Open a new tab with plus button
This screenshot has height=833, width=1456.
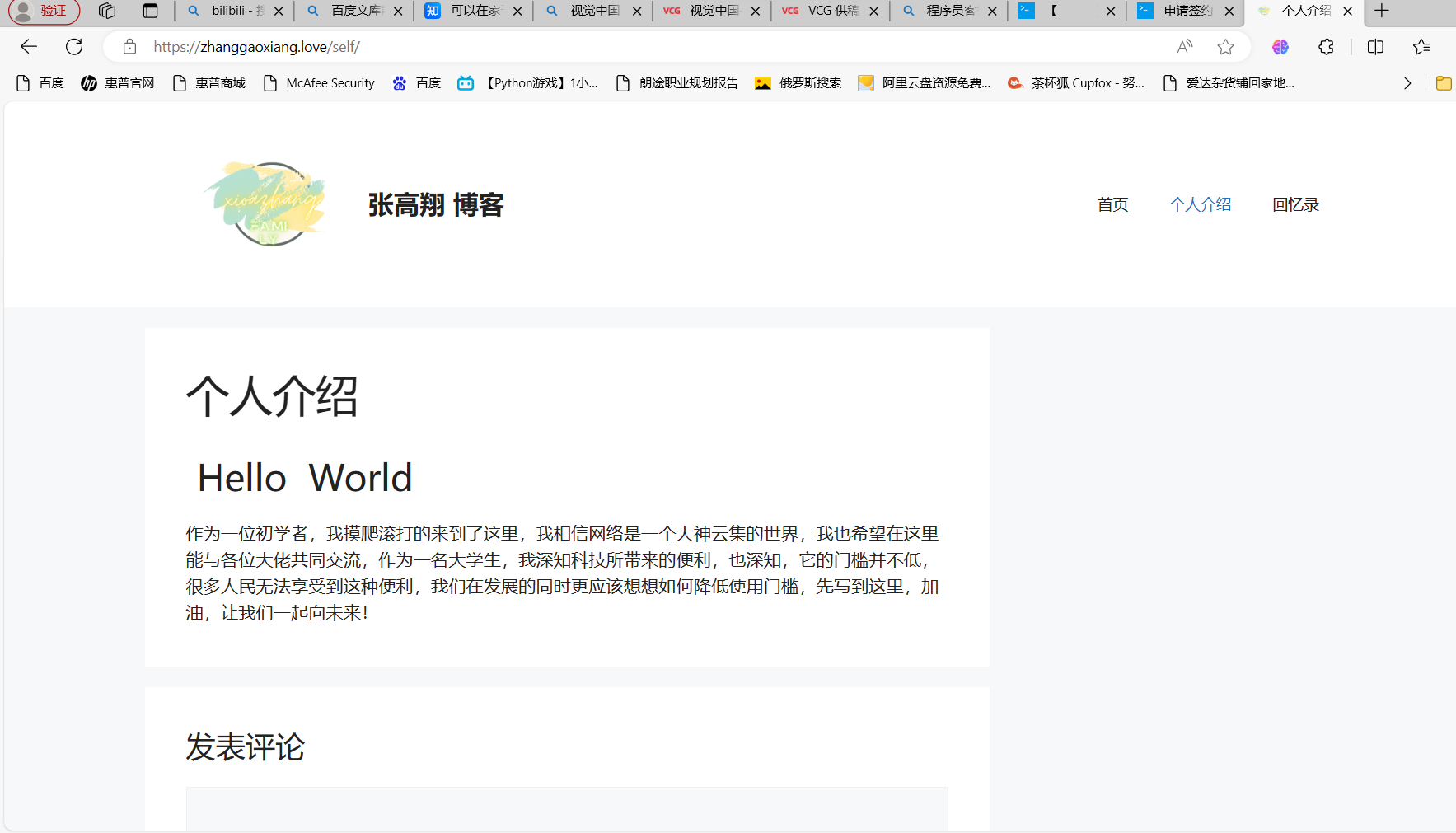click(x=1382, y=11)
